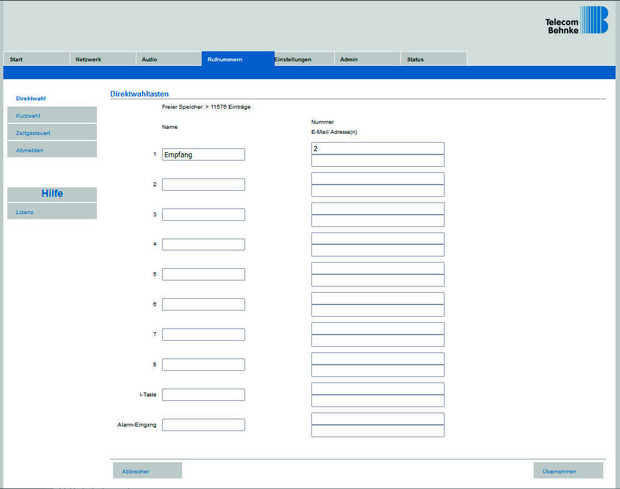
Task: Switch to the Netzwerk tab
Action: 102,59
